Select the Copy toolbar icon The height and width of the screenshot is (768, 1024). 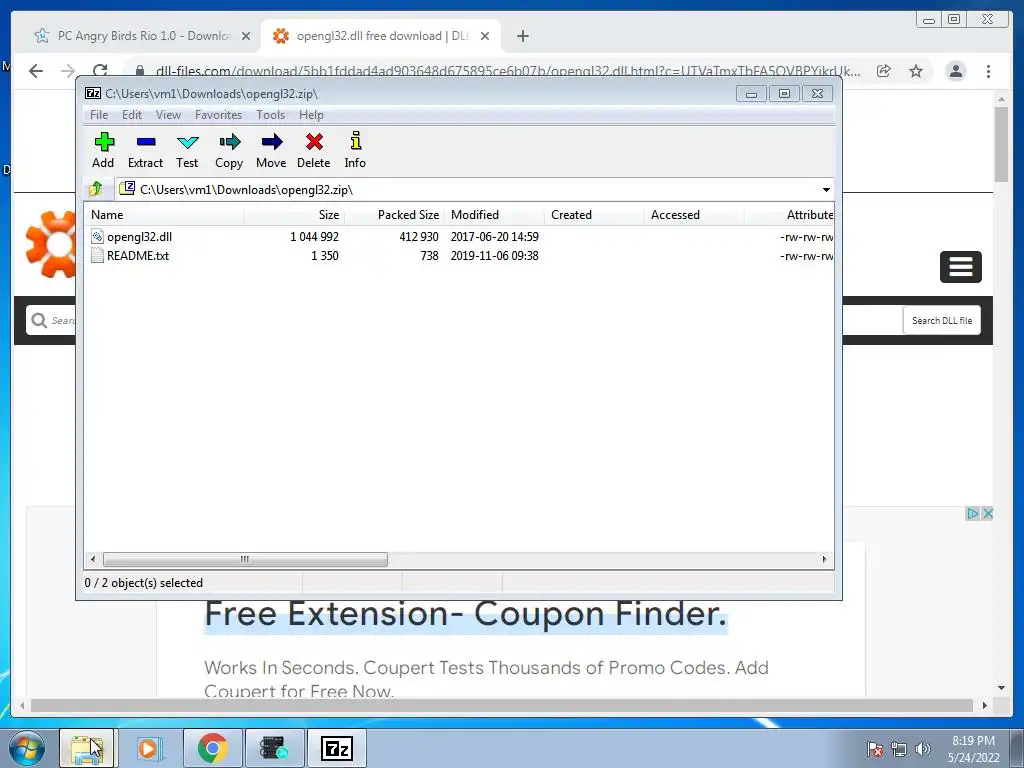click(x=229, y=150)
